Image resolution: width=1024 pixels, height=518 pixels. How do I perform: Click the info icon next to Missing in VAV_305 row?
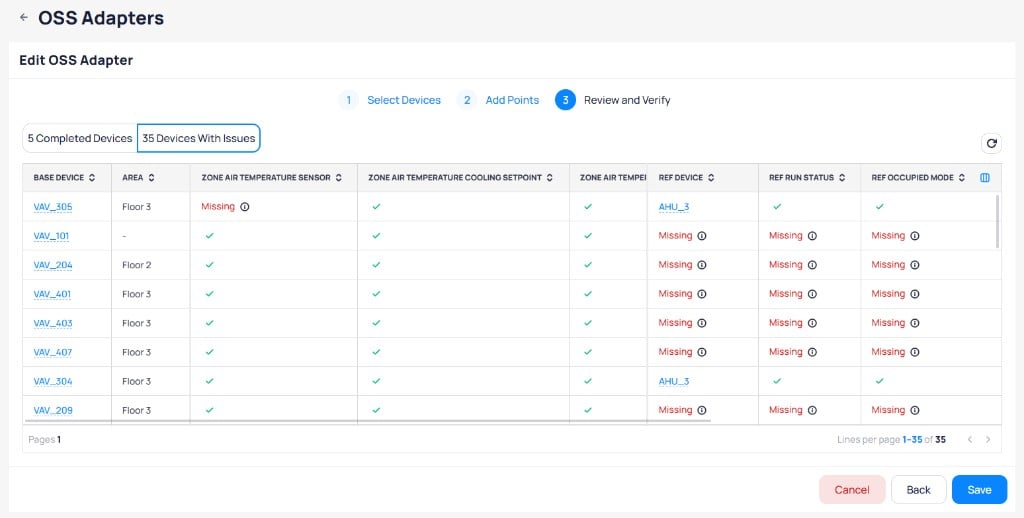click(245, 206)
